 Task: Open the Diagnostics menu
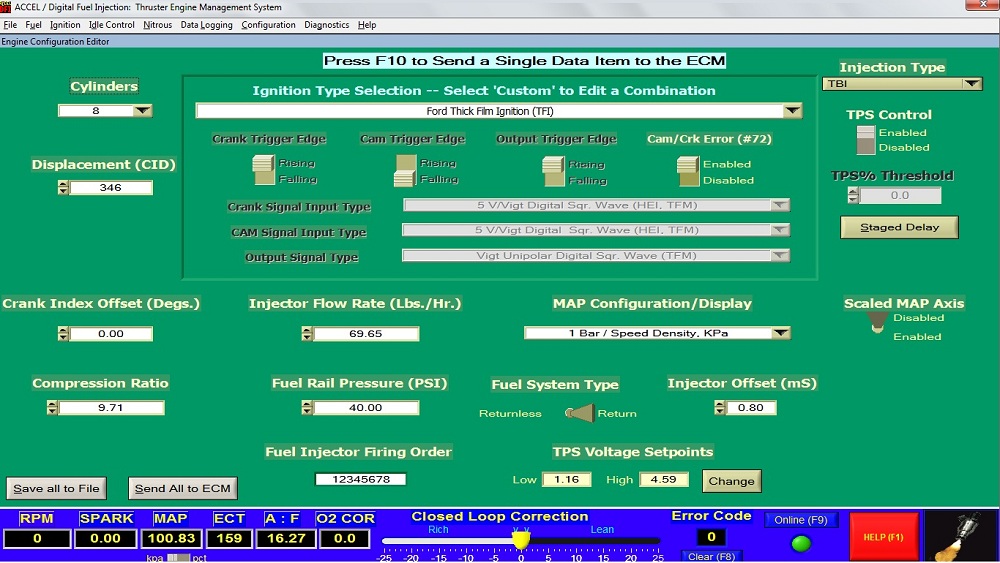[x=327, y=25]
